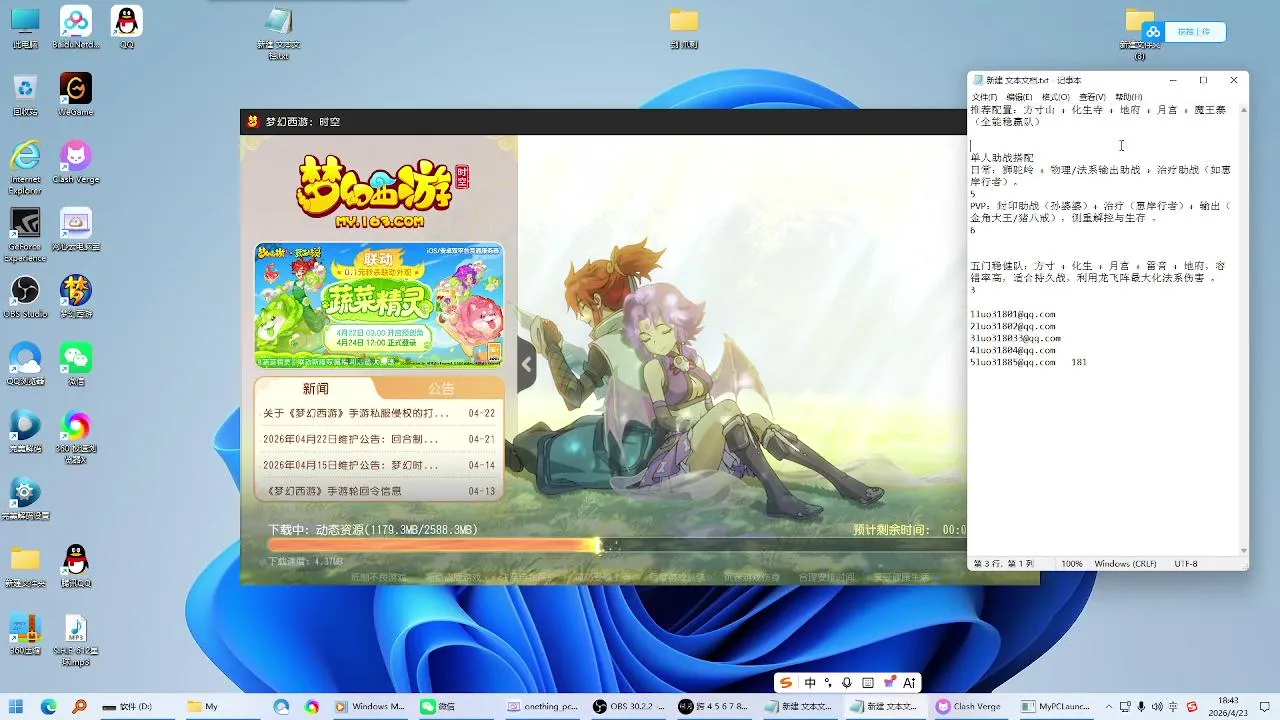Click Notepad vertical scrollbar up arrow
The height and width of the screenshot is (720, 1280).
(1244, 110)
